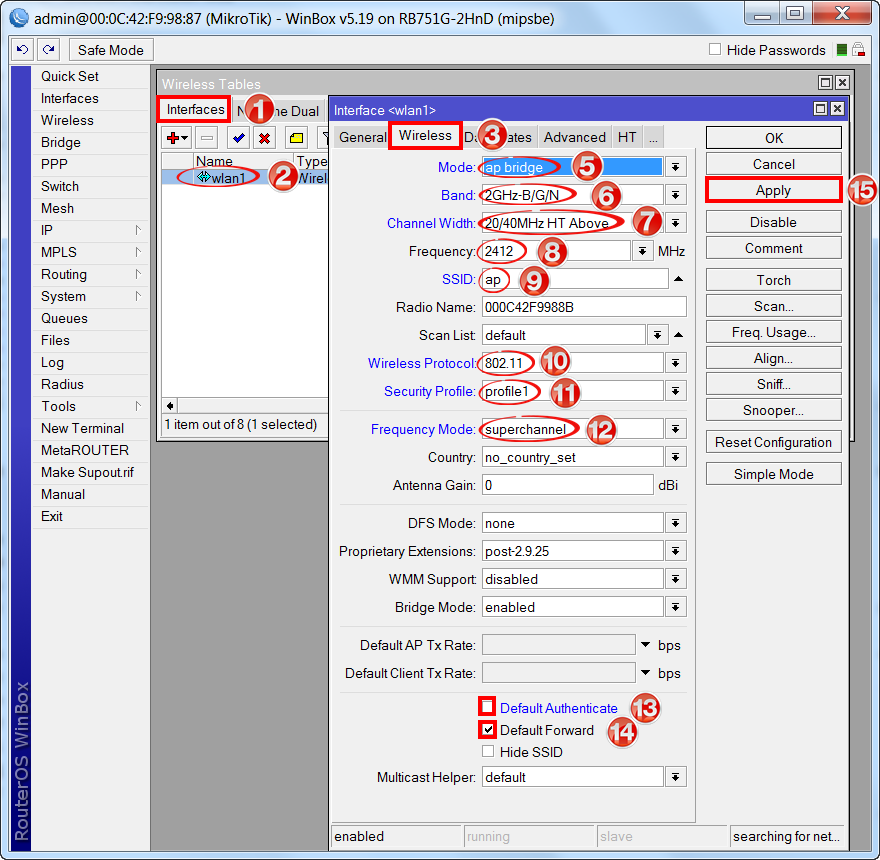Click the redo arrow icon
This screenshot has width=880, height=860.
tap(48, 50)
